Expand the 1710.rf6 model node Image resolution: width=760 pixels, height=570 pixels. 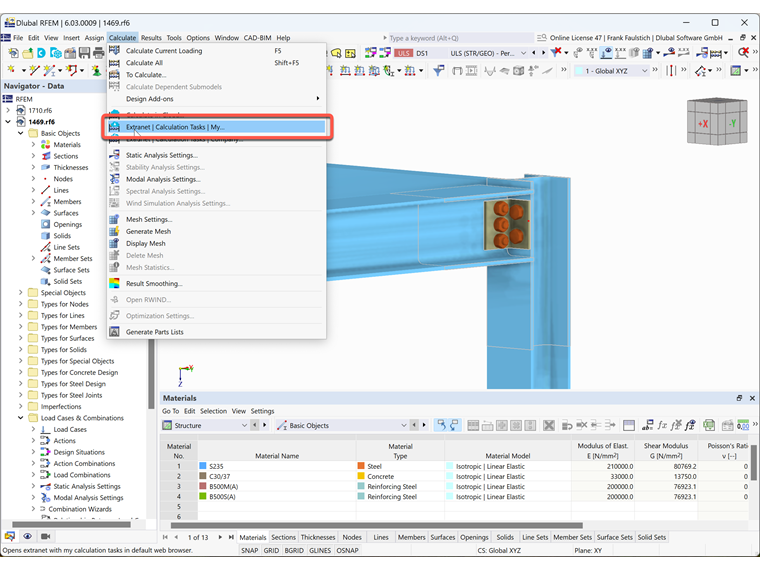[8, 111]
